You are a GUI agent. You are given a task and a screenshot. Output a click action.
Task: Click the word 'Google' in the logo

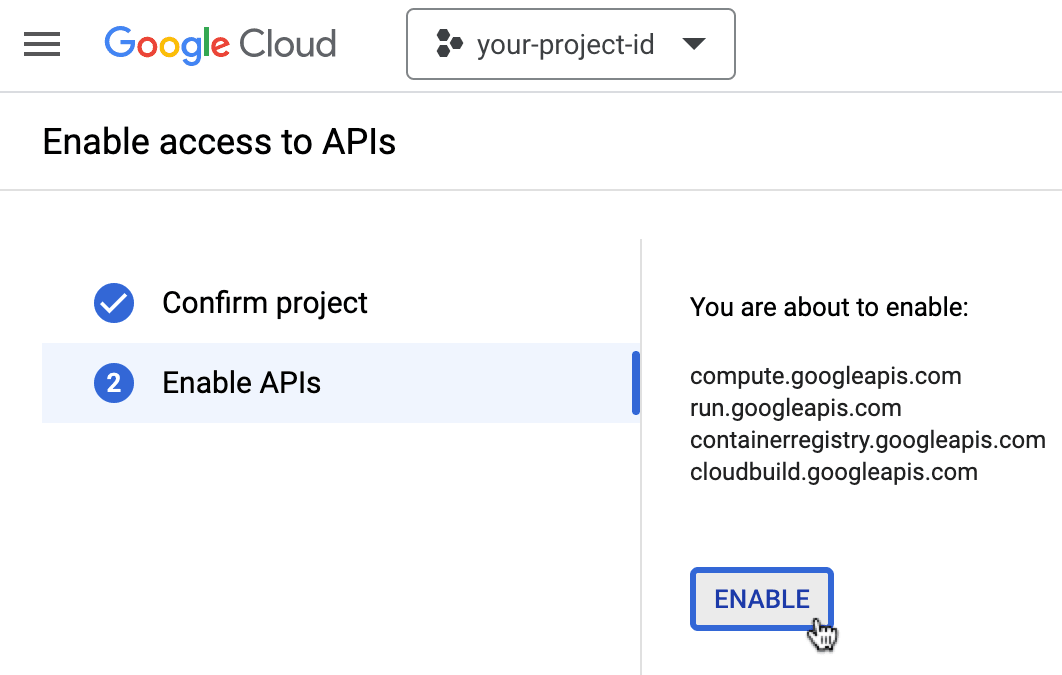tap(168, 44)
